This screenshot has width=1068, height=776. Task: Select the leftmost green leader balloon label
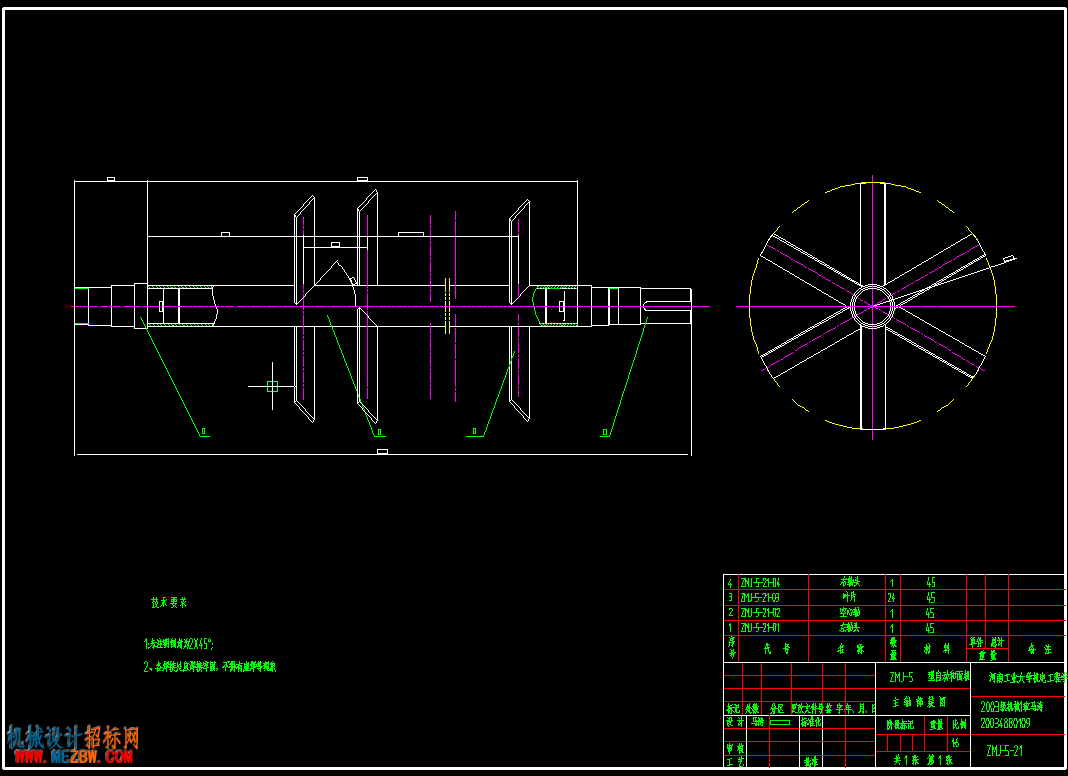204,432
